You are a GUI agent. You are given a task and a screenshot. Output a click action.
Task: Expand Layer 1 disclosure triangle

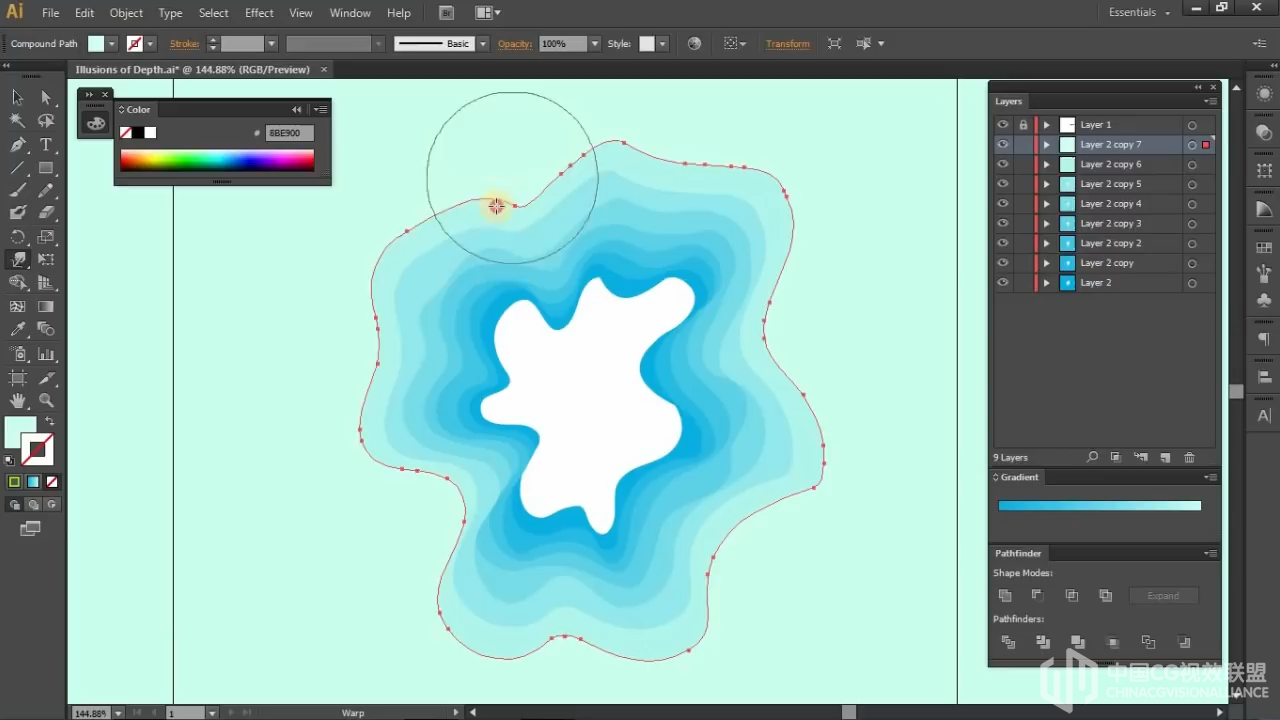[x=1047, y=125]
